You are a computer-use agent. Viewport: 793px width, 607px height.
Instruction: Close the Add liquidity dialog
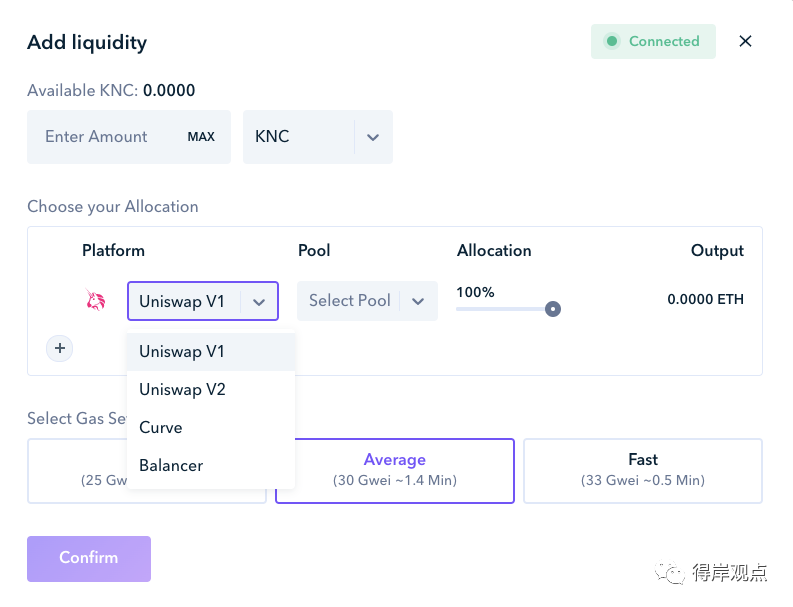click(x=745, y=41)
